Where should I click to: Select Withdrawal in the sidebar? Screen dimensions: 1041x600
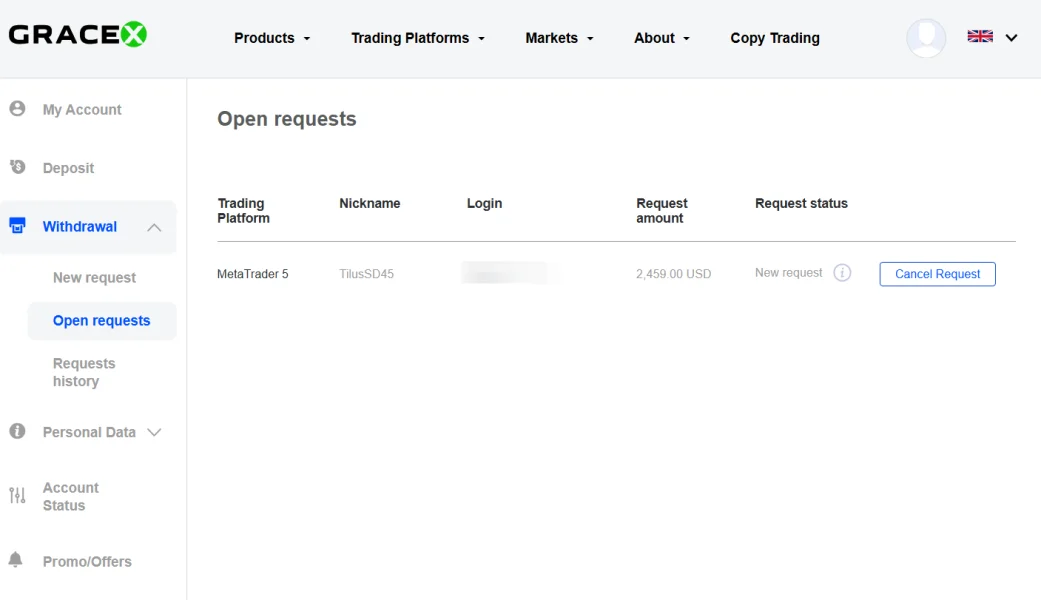click(80, 226)
